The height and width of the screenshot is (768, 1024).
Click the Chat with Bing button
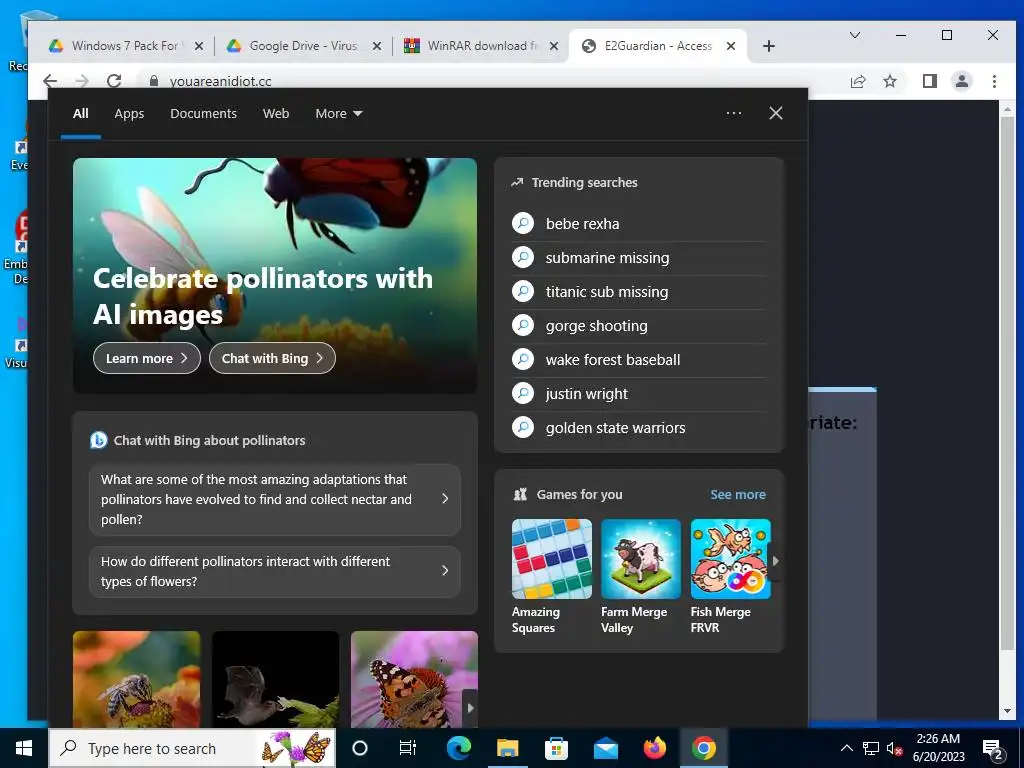(272, 358)
